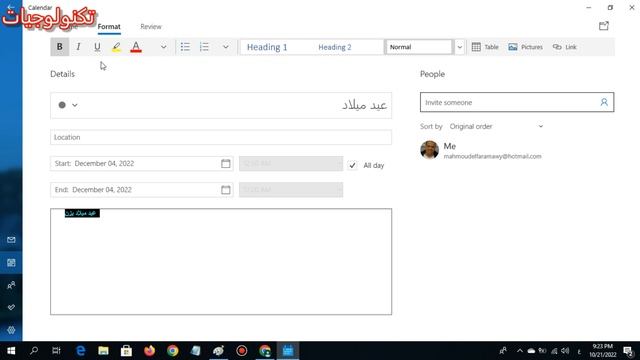Open contacts picker icon in invite box
640x360 pixels.
[x=604, y=102]
